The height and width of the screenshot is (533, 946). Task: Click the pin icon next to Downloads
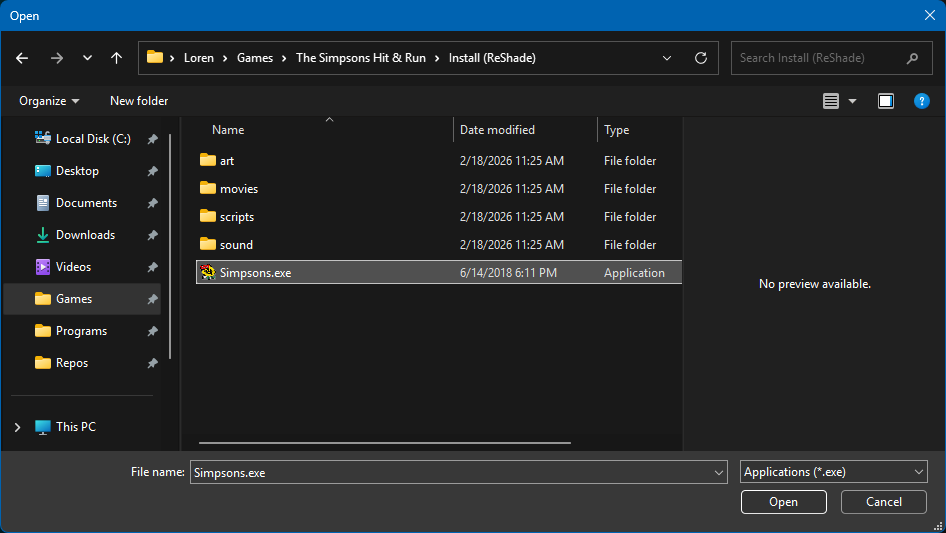pos(153,235)
